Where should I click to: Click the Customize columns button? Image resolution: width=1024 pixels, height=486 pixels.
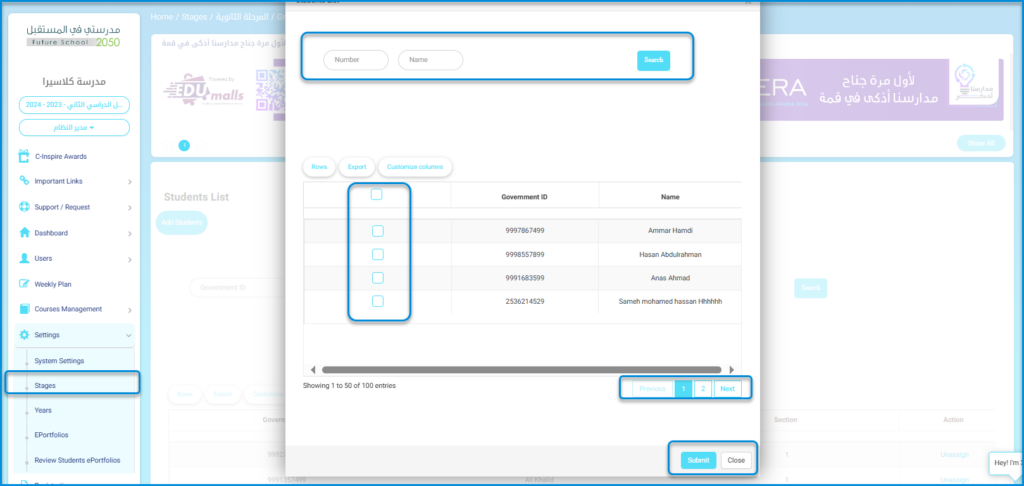click(x=415, y=167)
